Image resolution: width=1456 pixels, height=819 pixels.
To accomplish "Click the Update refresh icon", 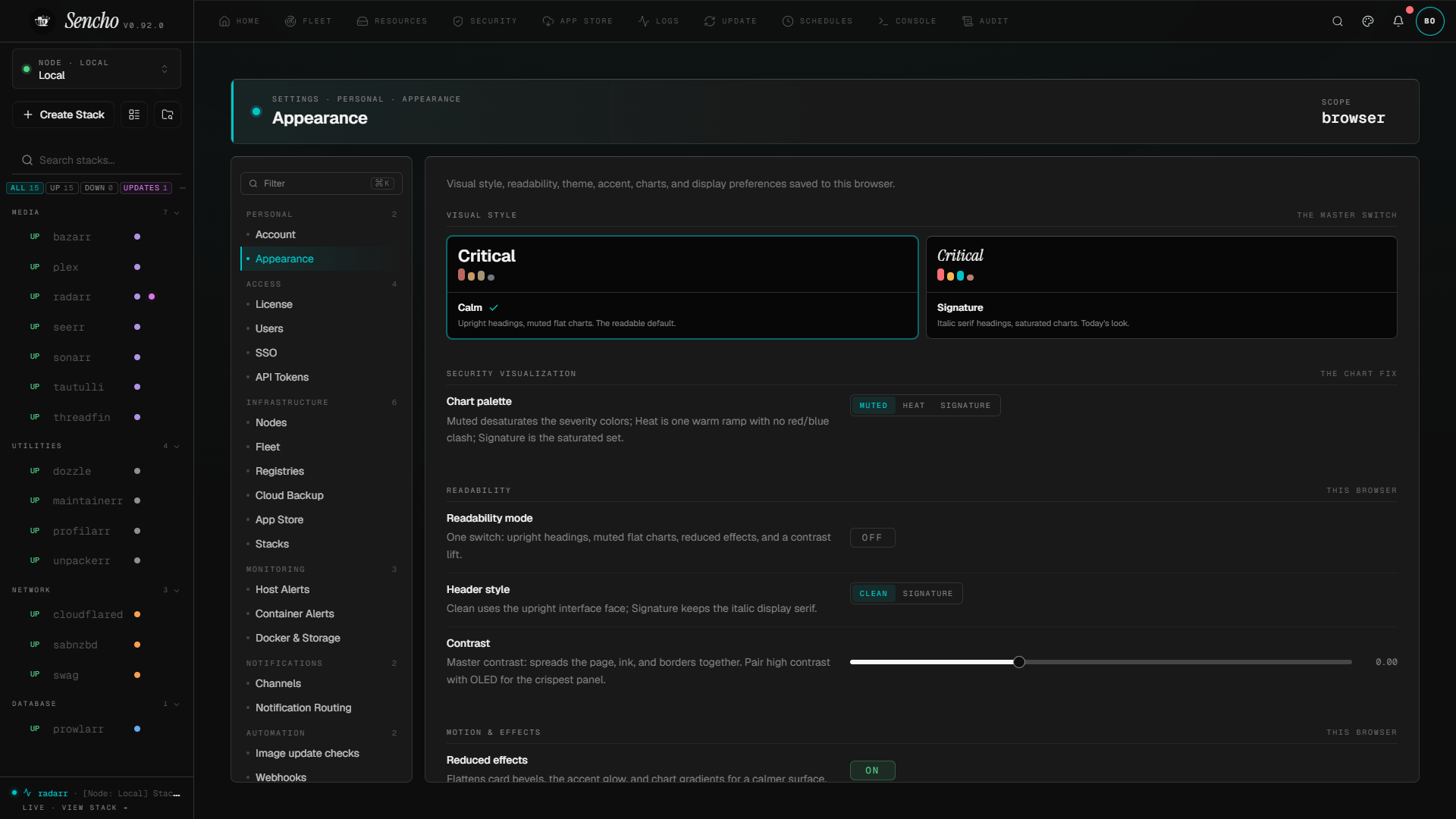I will pos(710,21).
